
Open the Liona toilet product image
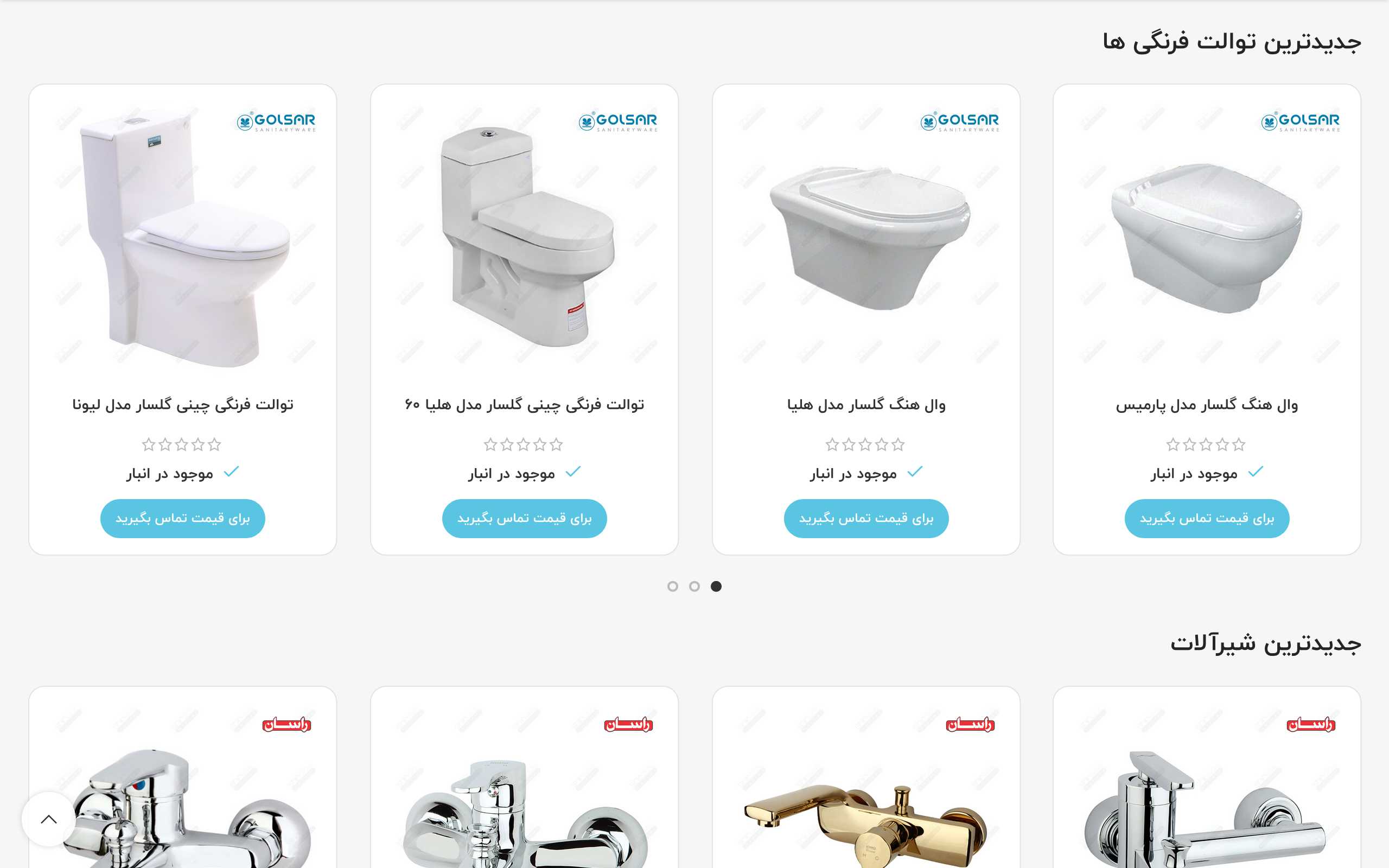tap(182, 235)
